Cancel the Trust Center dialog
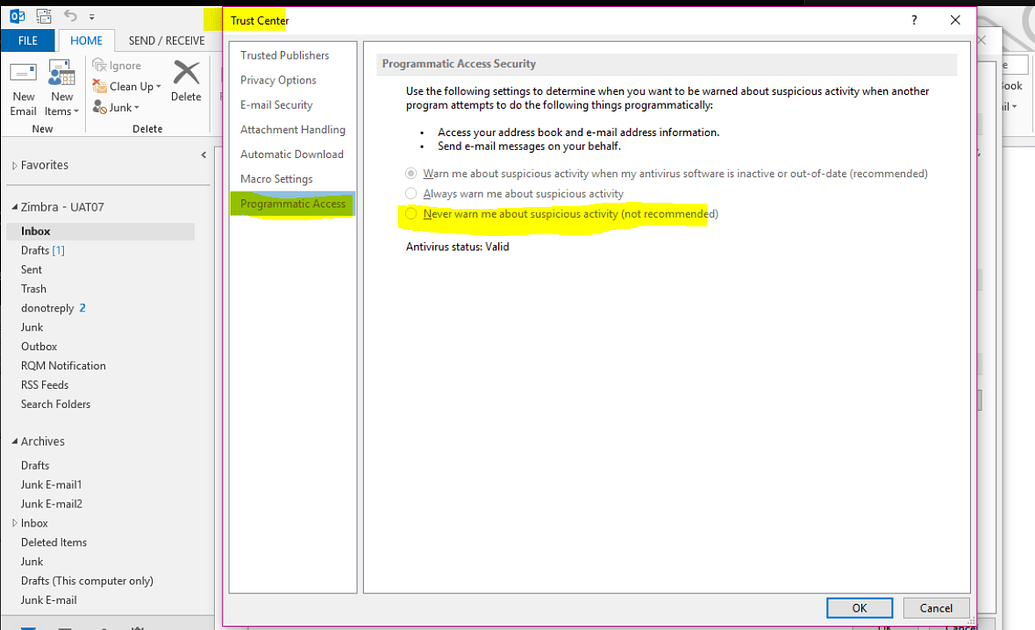The image size is (1035, 630). click(x=935, y=607)
